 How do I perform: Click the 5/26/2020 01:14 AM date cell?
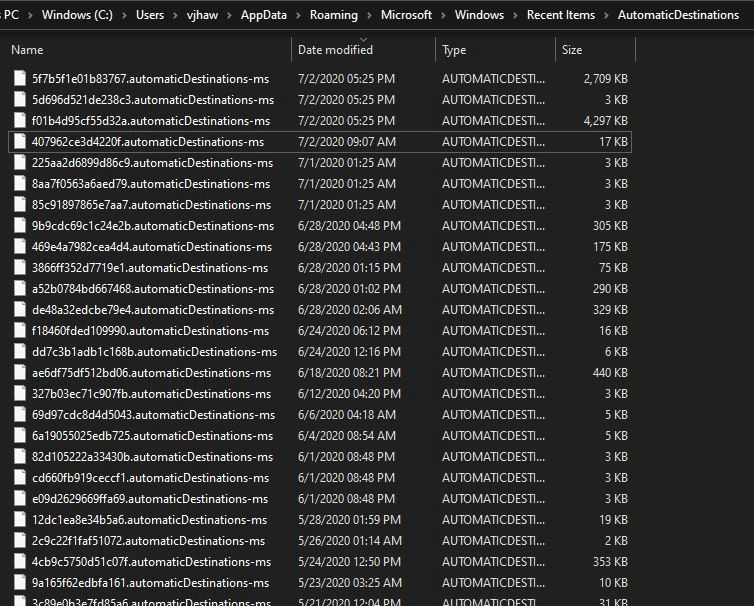[350, 541]
